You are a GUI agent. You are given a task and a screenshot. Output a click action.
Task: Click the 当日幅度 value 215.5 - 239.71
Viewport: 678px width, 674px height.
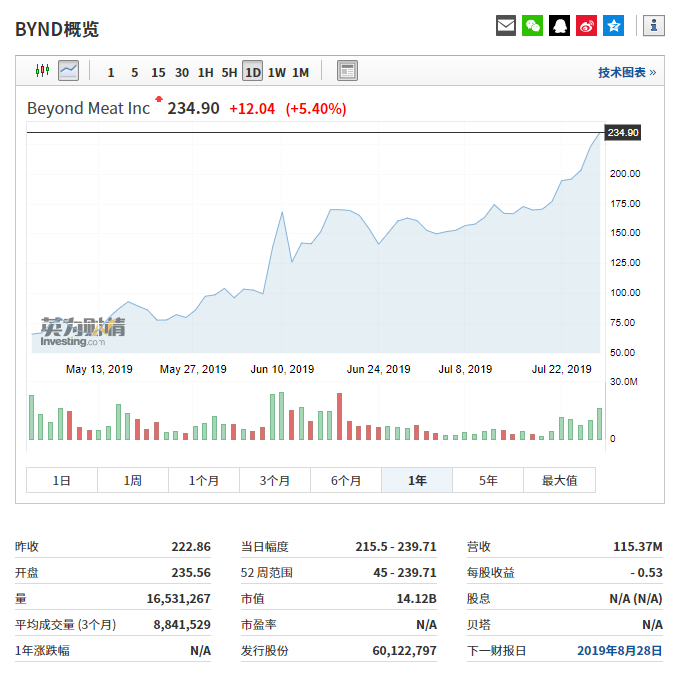pyautogui.click(x=396, y=546)
